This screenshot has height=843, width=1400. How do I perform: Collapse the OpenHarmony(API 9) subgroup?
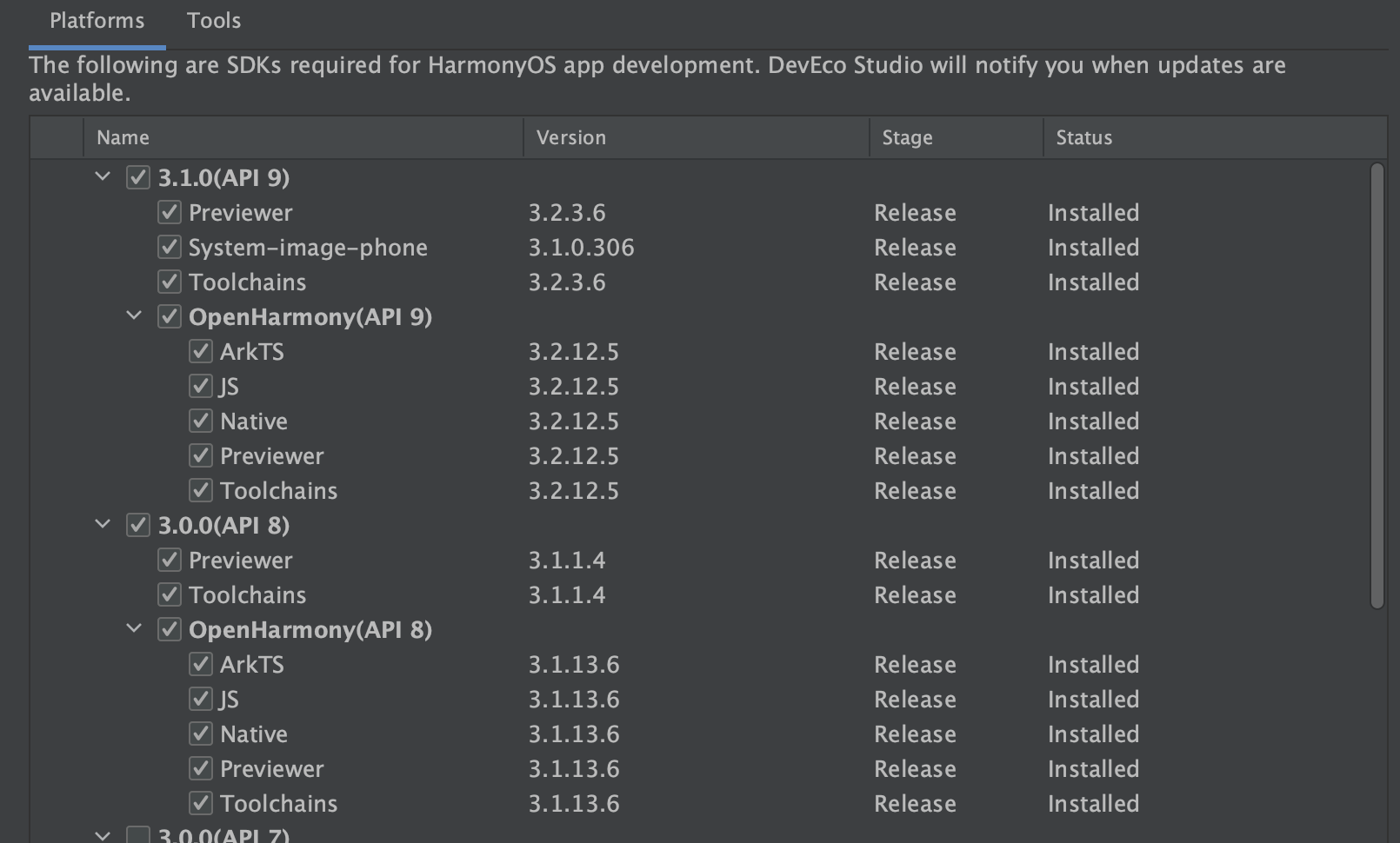pos(134,315)
